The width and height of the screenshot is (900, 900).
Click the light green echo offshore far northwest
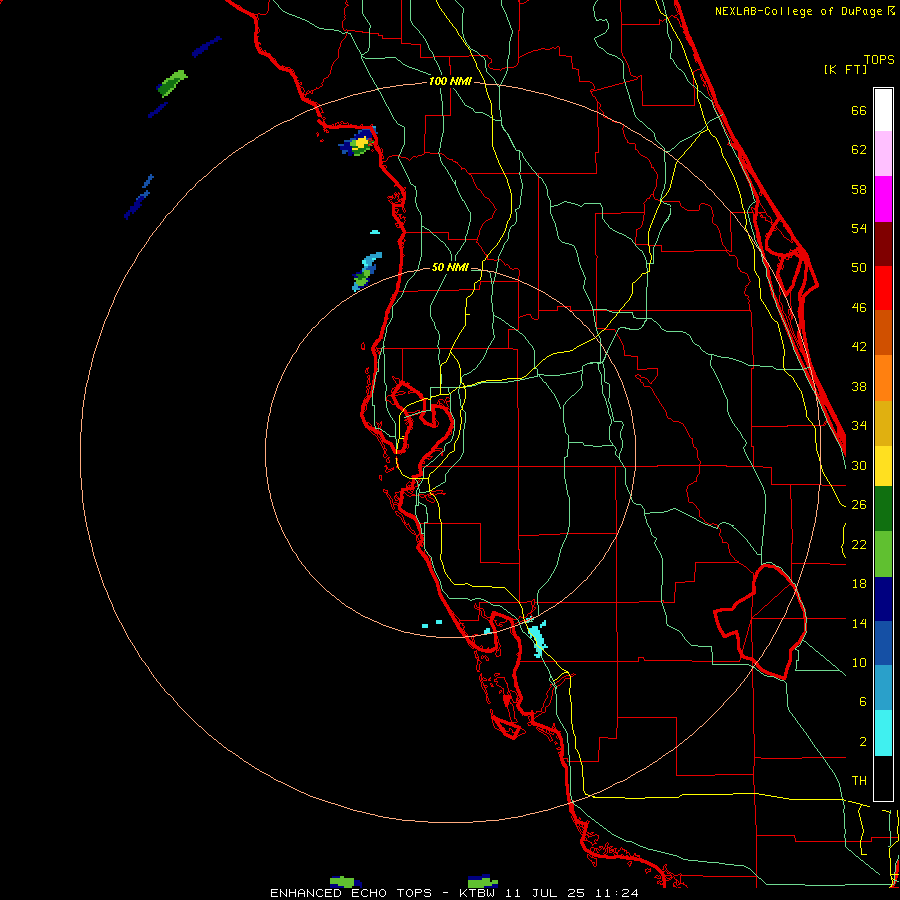[172, 83]
